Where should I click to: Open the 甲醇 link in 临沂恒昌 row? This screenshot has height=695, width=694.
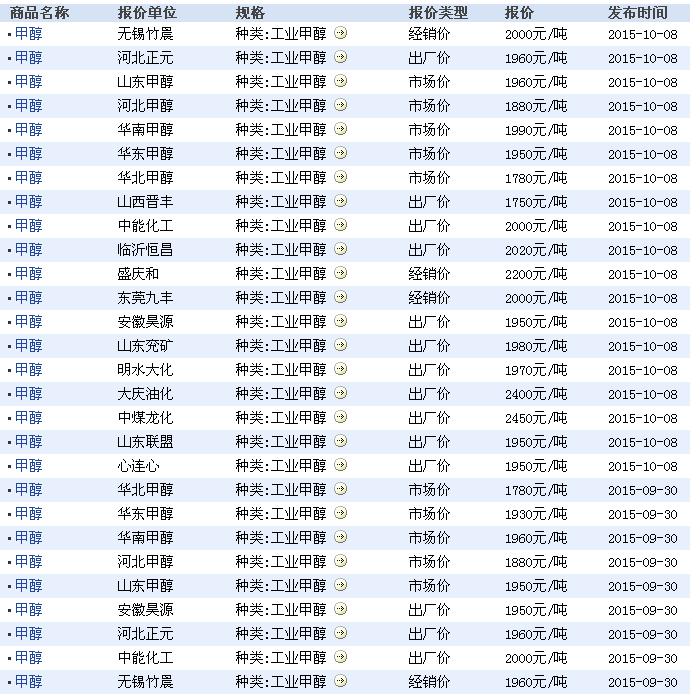point(29,250)
